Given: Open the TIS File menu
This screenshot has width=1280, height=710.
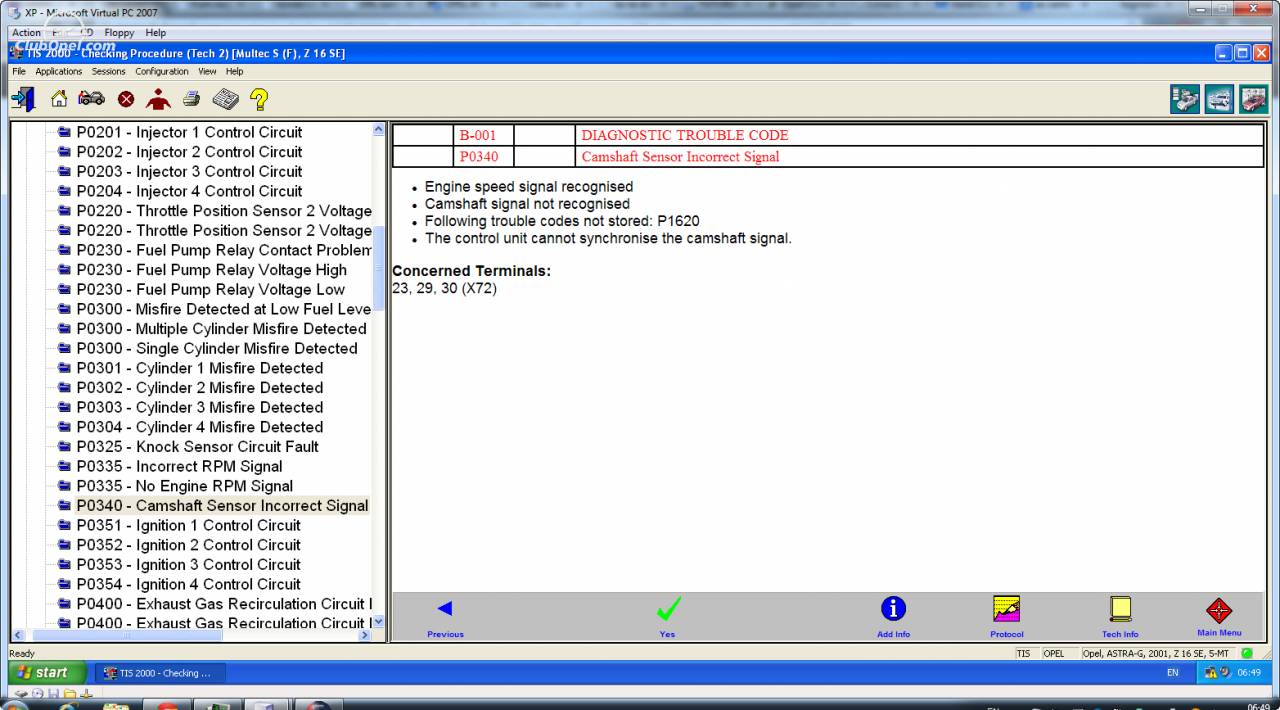Looking at the screenshot, I should 19,72.
